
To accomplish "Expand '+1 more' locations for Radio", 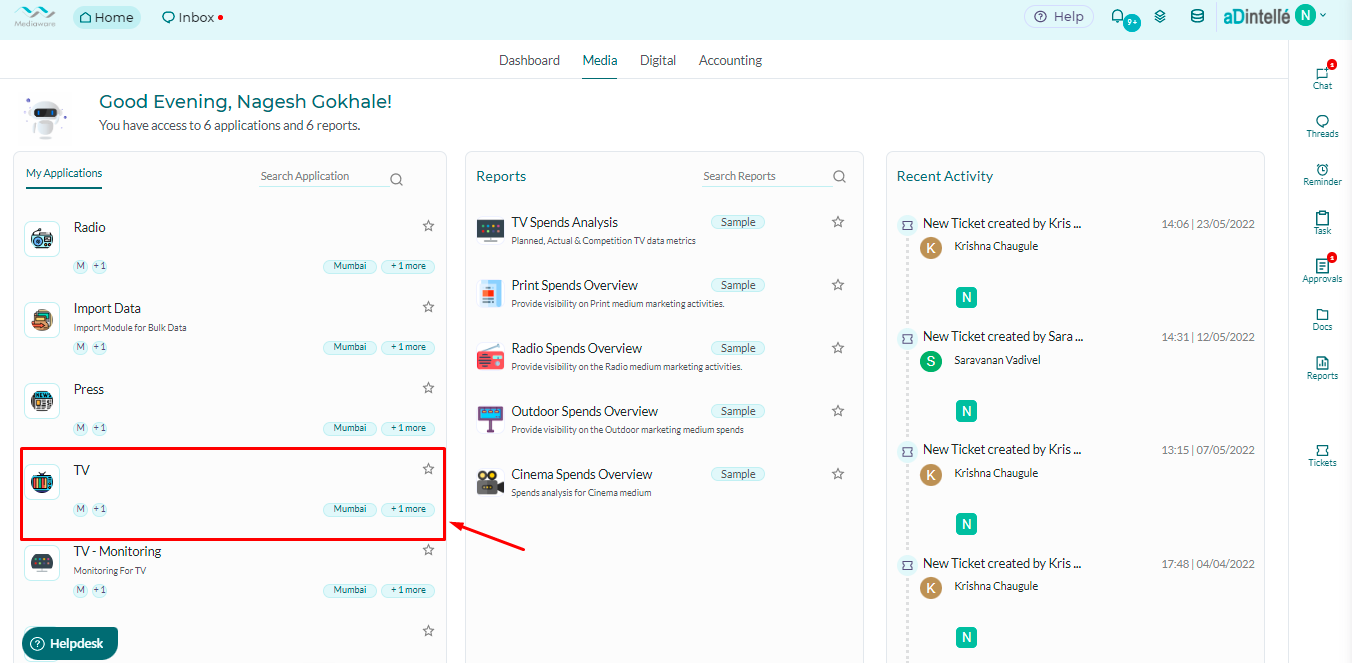I will pyautogui.click(x=408, y=266).
